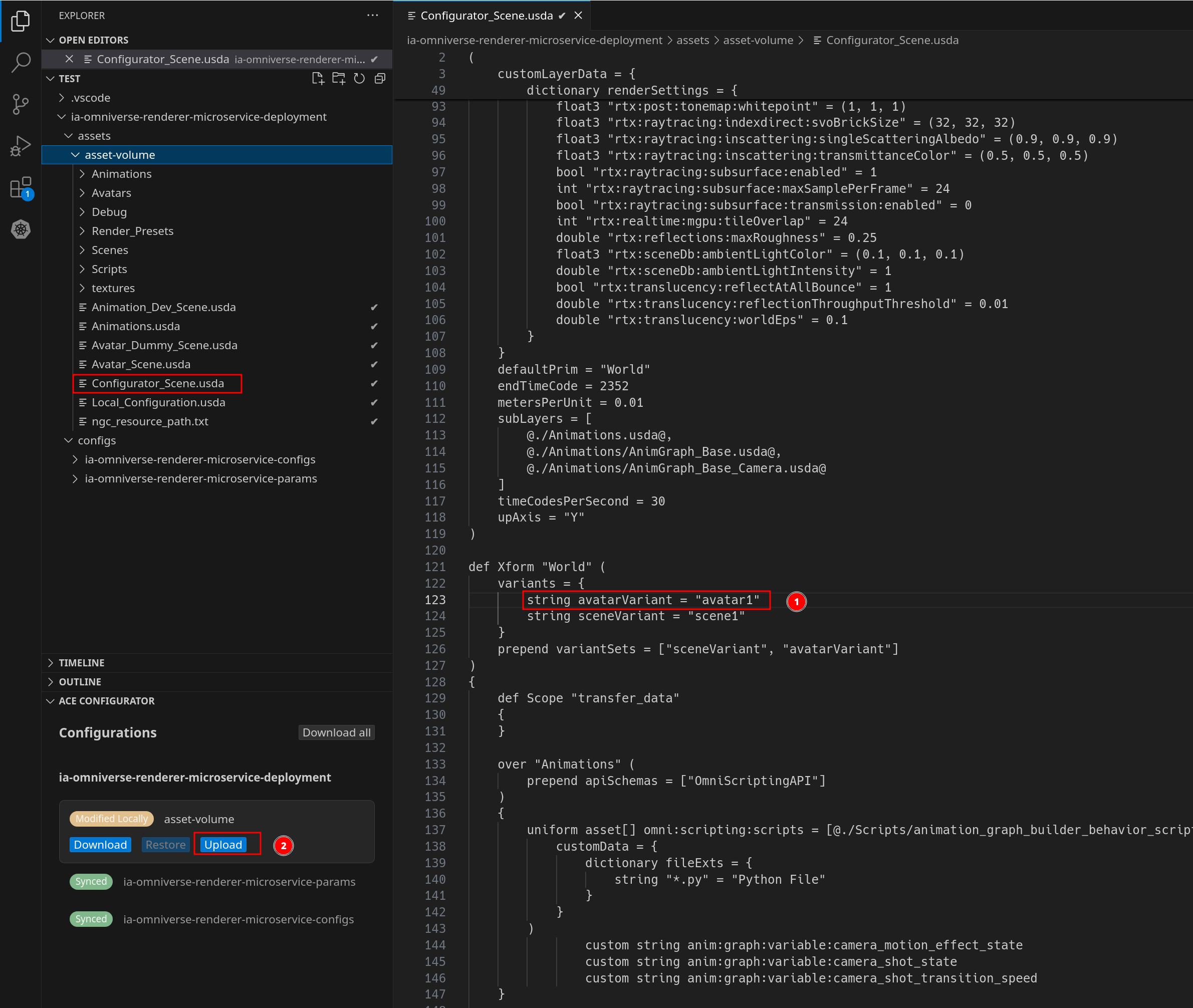Open the Search view icon
Viewport: 1193px width, 1008px height.
pos(21,62)
